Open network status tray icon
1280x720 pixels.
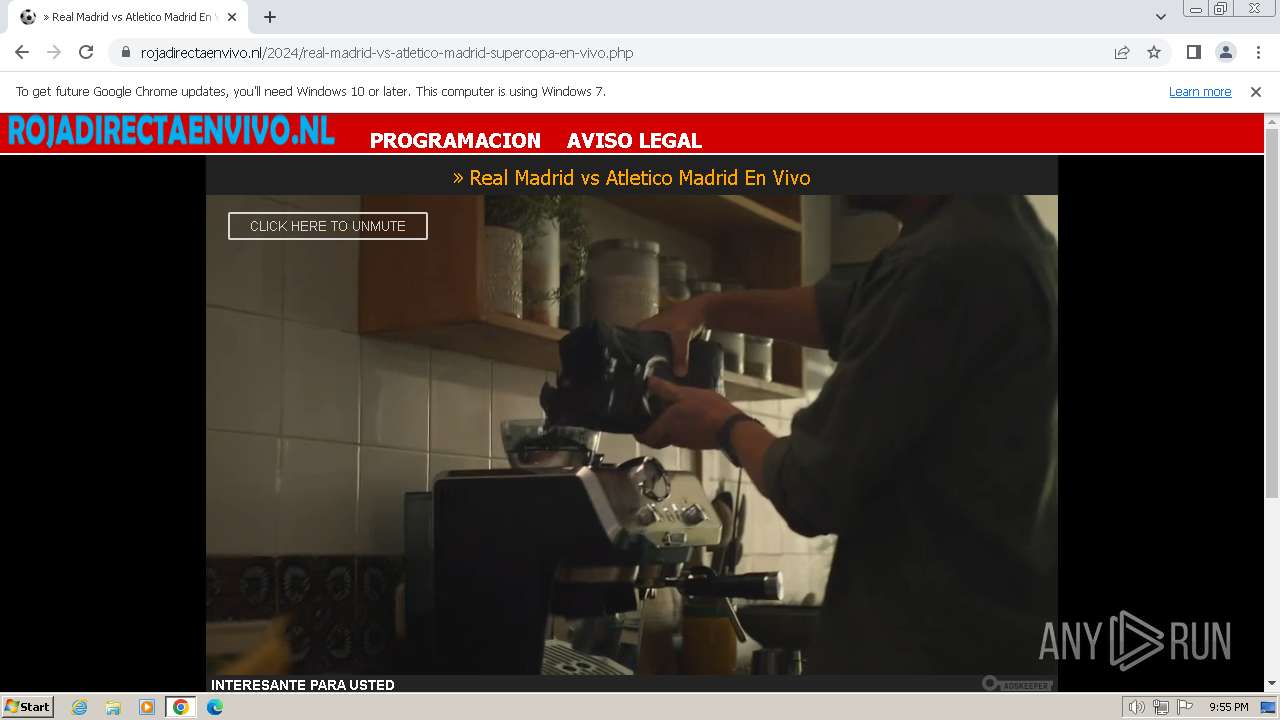(x=1161, y=707)
